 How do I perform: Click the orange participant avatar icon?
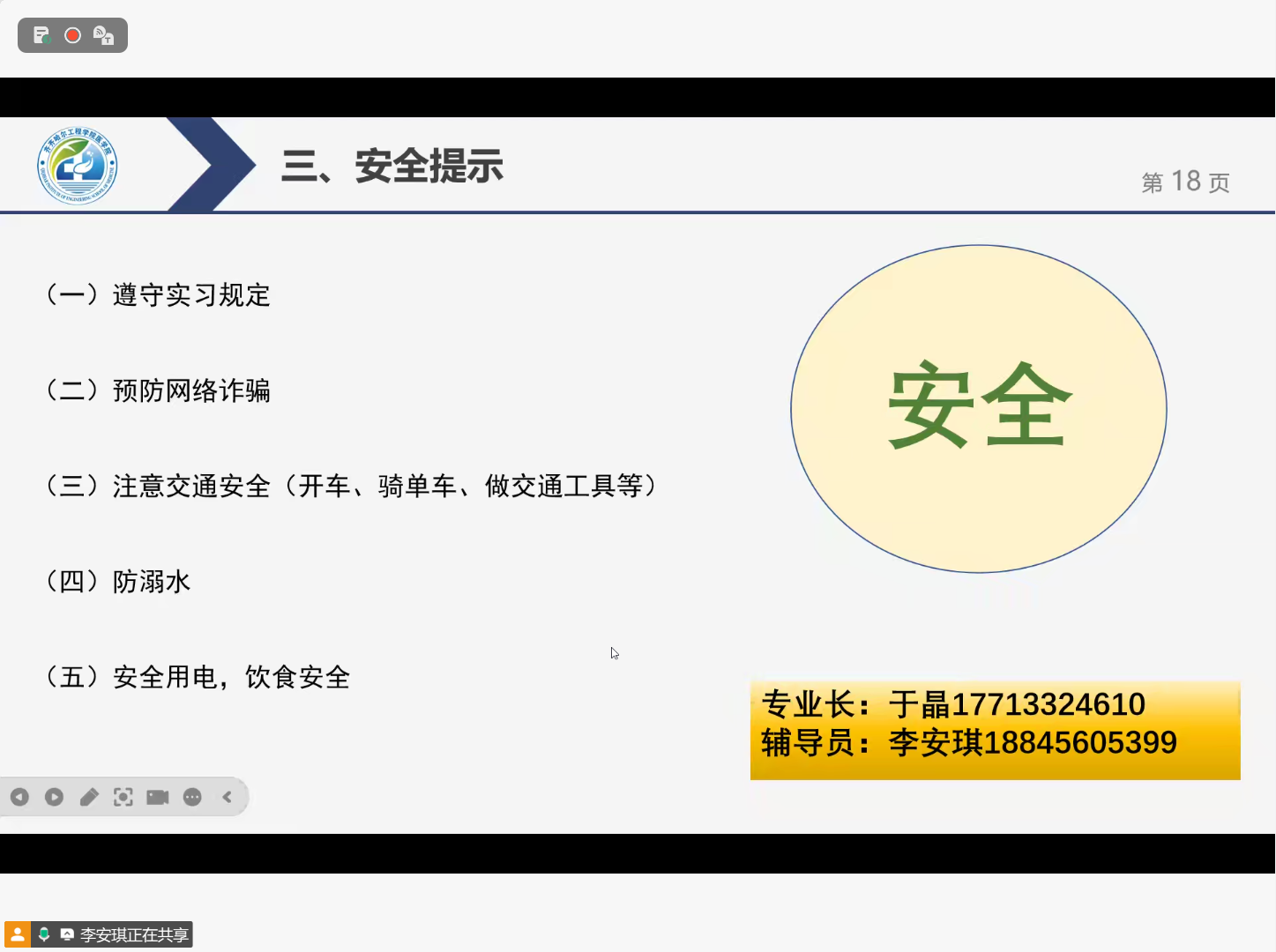click(x=18, y=934)
